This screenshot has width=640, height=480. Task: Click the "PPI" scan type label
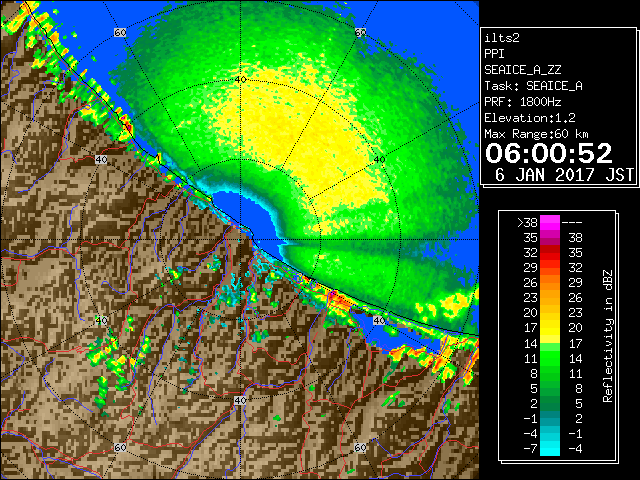(494, 54)
